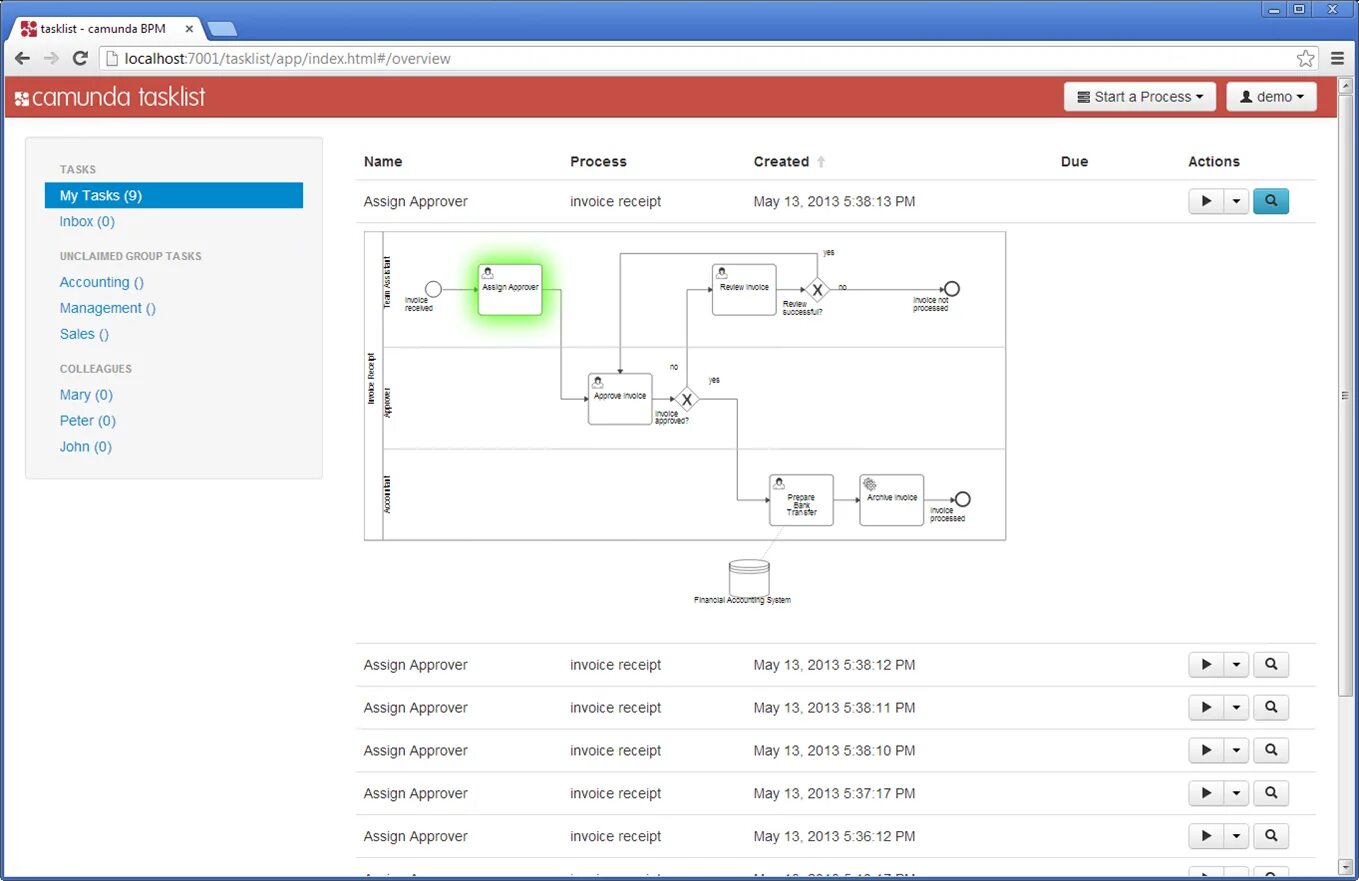This screenshot has width=1359, height=881.
Task: Click the Review Invoice task in diagram
Action: coord(744,290)
